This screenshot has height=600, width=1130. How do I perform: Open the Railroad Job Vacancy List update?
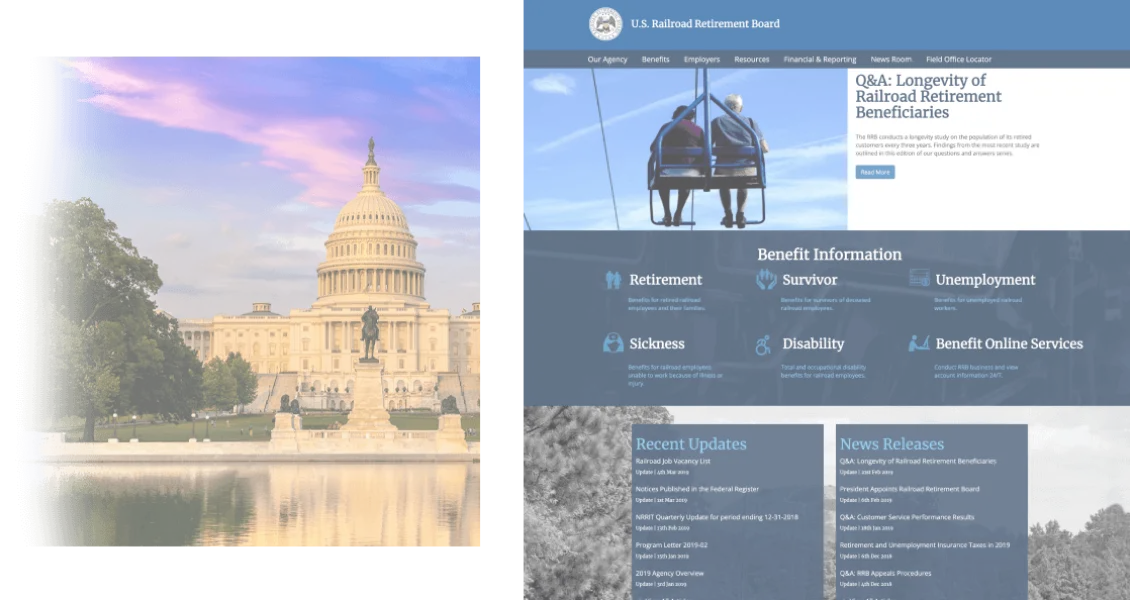[672, 461]
